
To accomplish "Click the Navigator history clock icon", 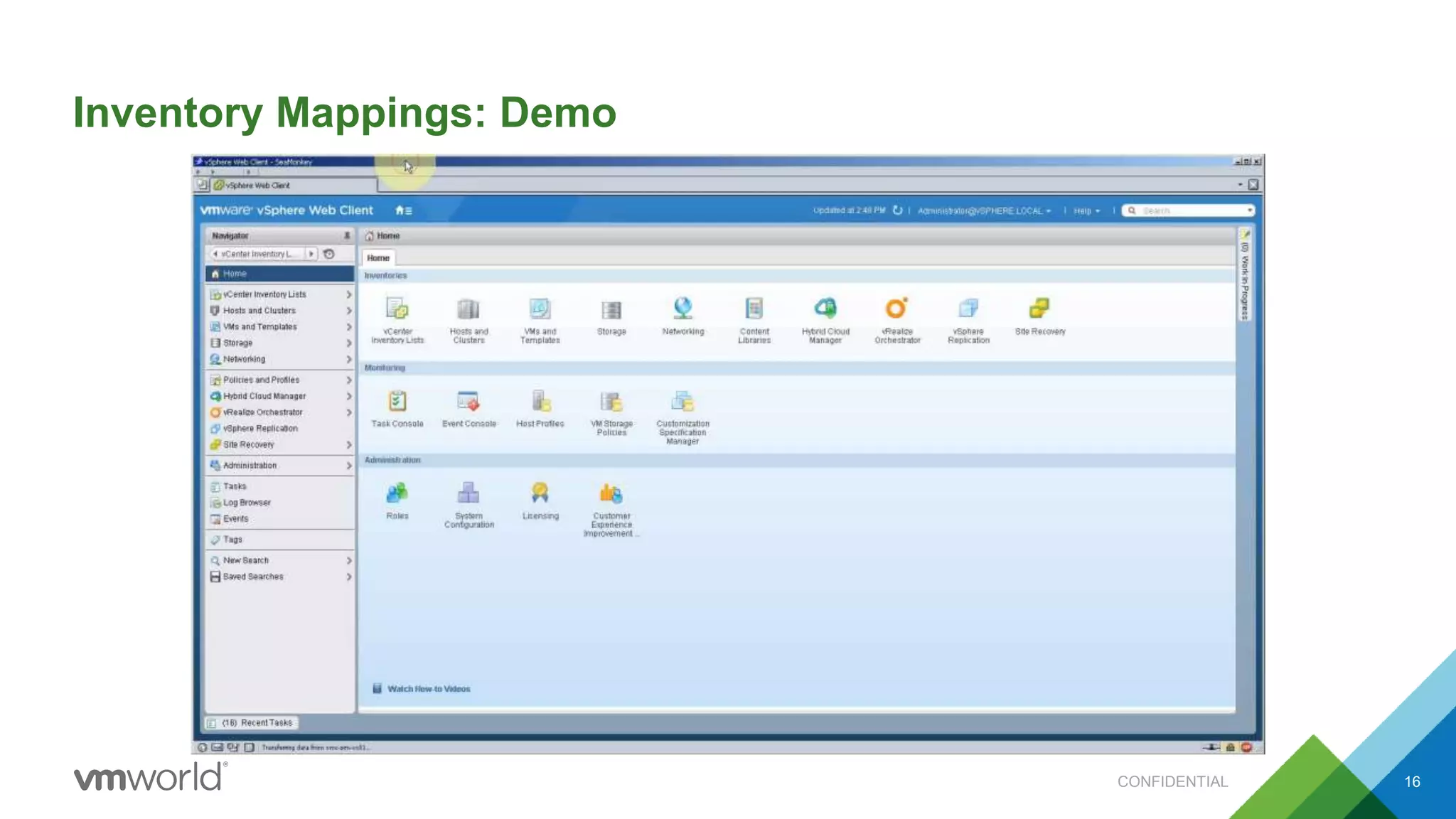I will [328, 254].
